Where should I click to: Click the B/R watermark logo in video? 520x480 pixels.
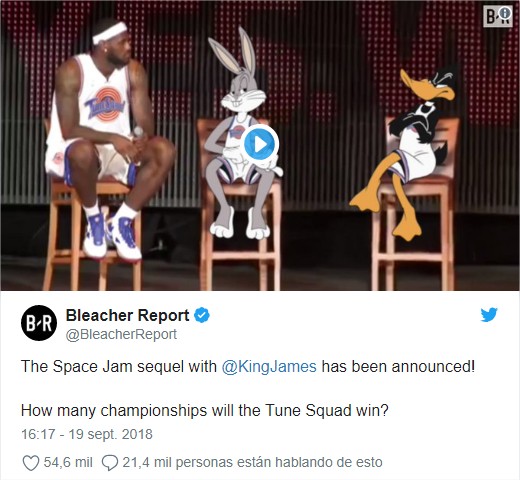[x=498, y=16]
